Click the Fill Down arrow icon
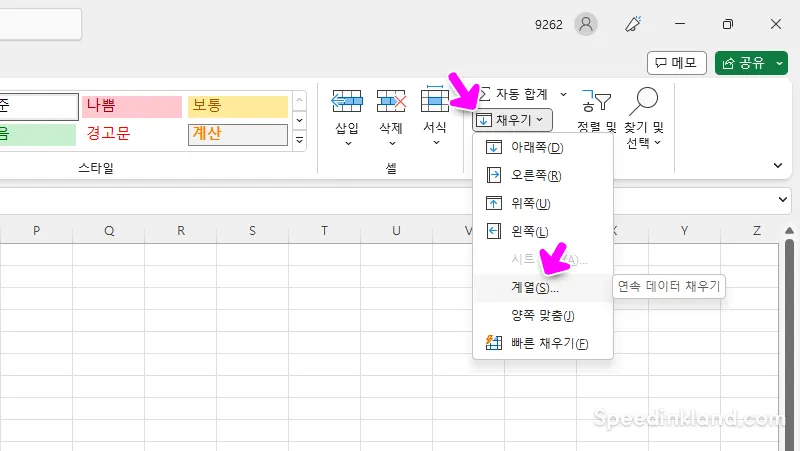Screen dimensions: 800x451 [493, 147]
